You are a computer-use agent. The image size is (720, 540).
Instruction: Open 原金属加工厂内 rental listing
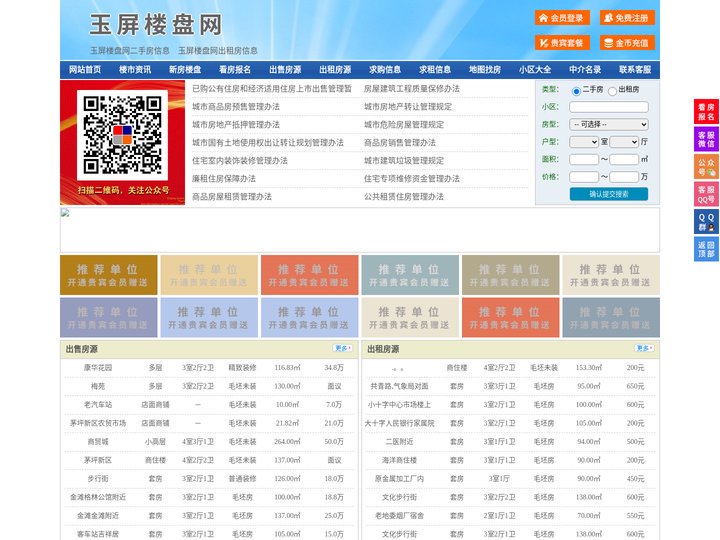coord(399,478)
